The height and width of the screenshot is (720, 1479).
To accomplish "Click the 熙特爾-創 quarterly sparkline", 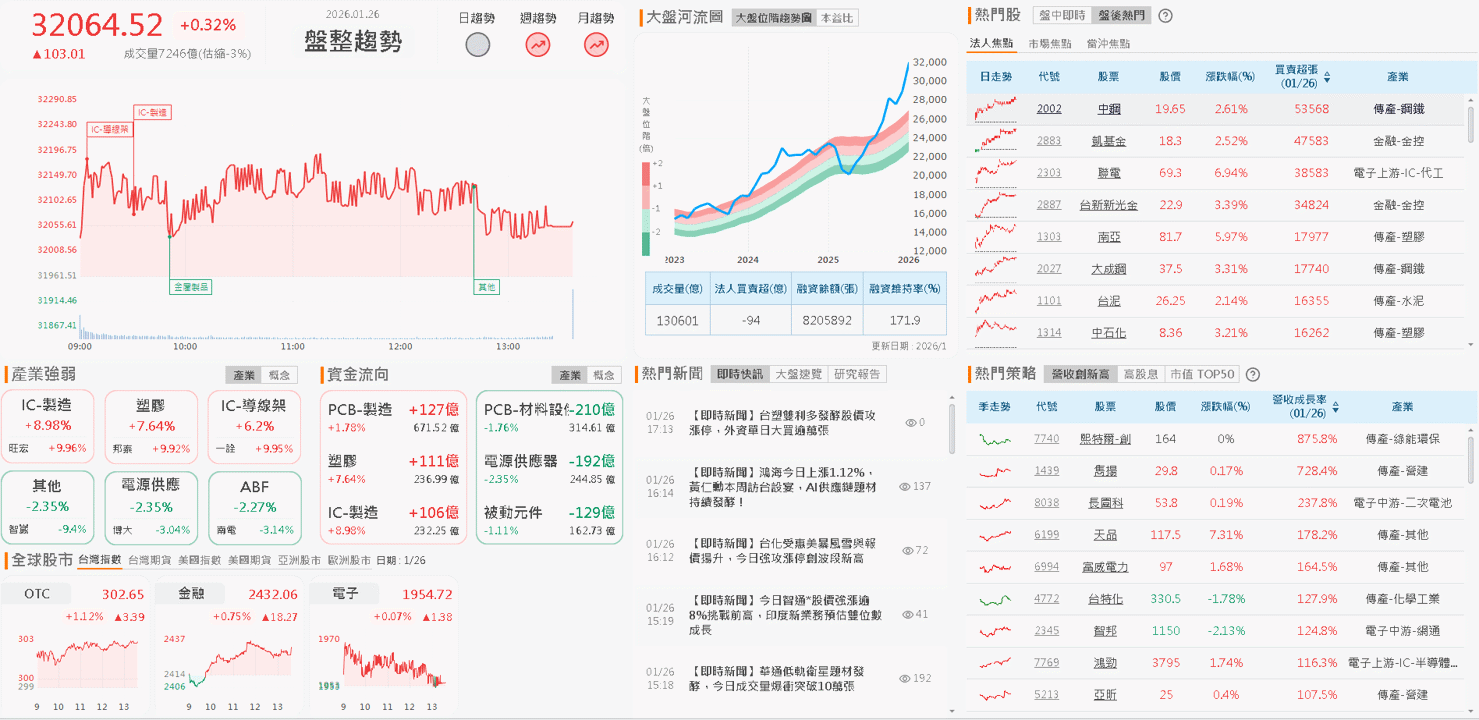I will (995, 439).
